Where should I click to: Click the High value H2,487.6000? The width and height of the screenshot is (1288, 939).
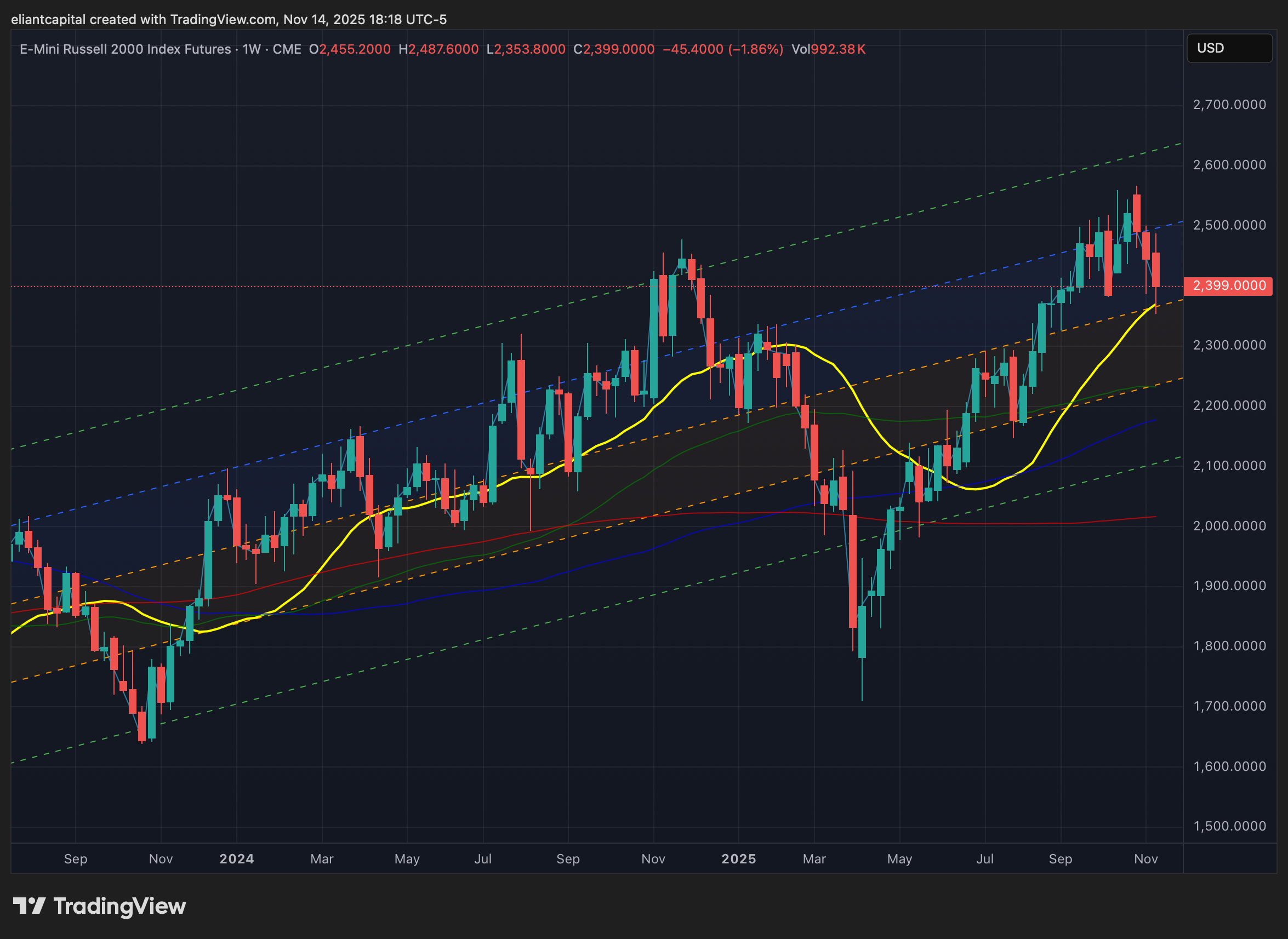(438, 49)
